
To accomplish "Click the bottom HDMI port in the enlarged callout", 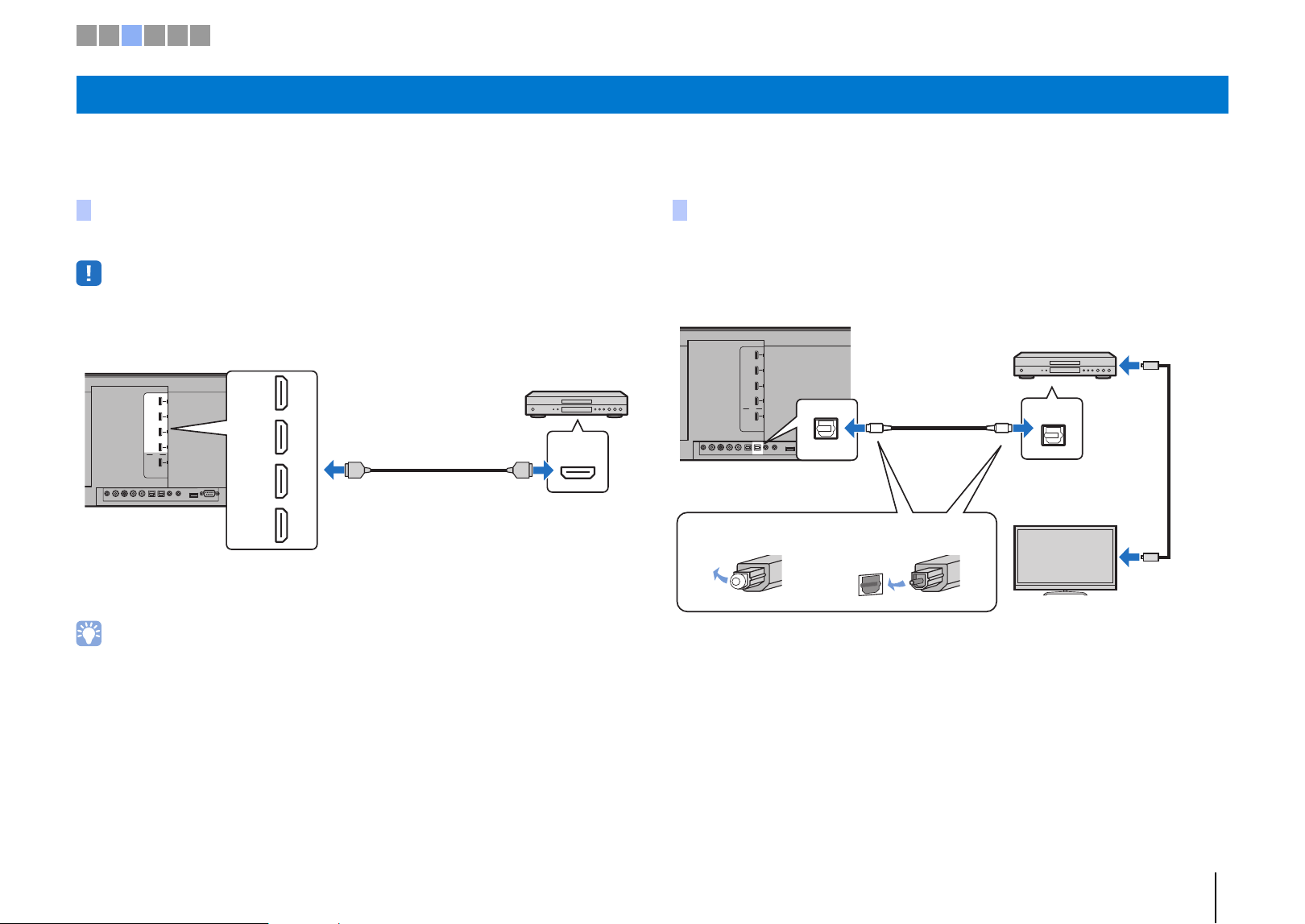I will [x=282, y=525].
